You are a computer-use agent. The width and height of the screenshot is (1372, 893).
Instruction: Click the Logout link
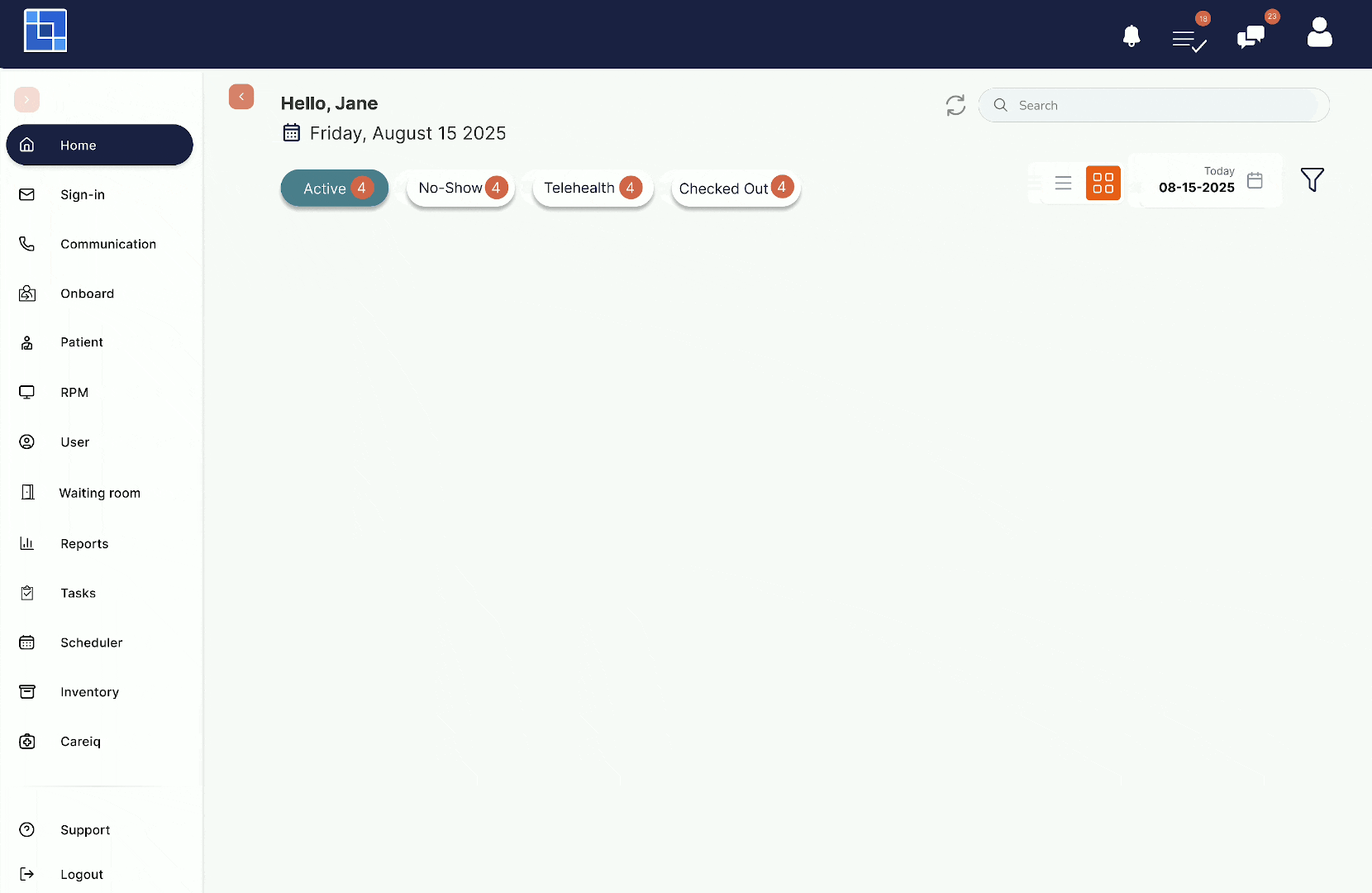point(81,874)
